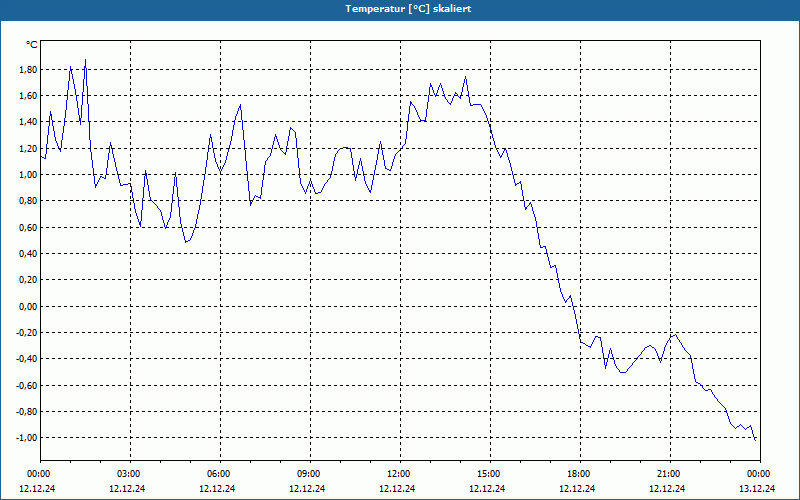The width and height of the screenshot is (800, 500).
Task: Select the 1,00 y-axis value
Action: [x=28, y=175]
